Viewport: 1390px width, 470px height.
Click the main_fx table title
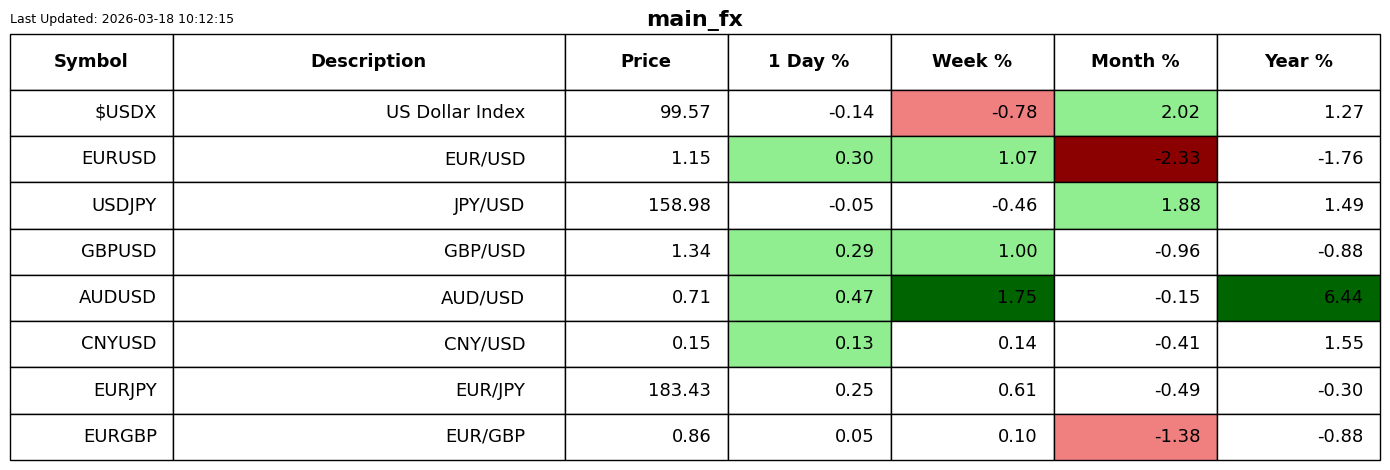click(695, 19)
